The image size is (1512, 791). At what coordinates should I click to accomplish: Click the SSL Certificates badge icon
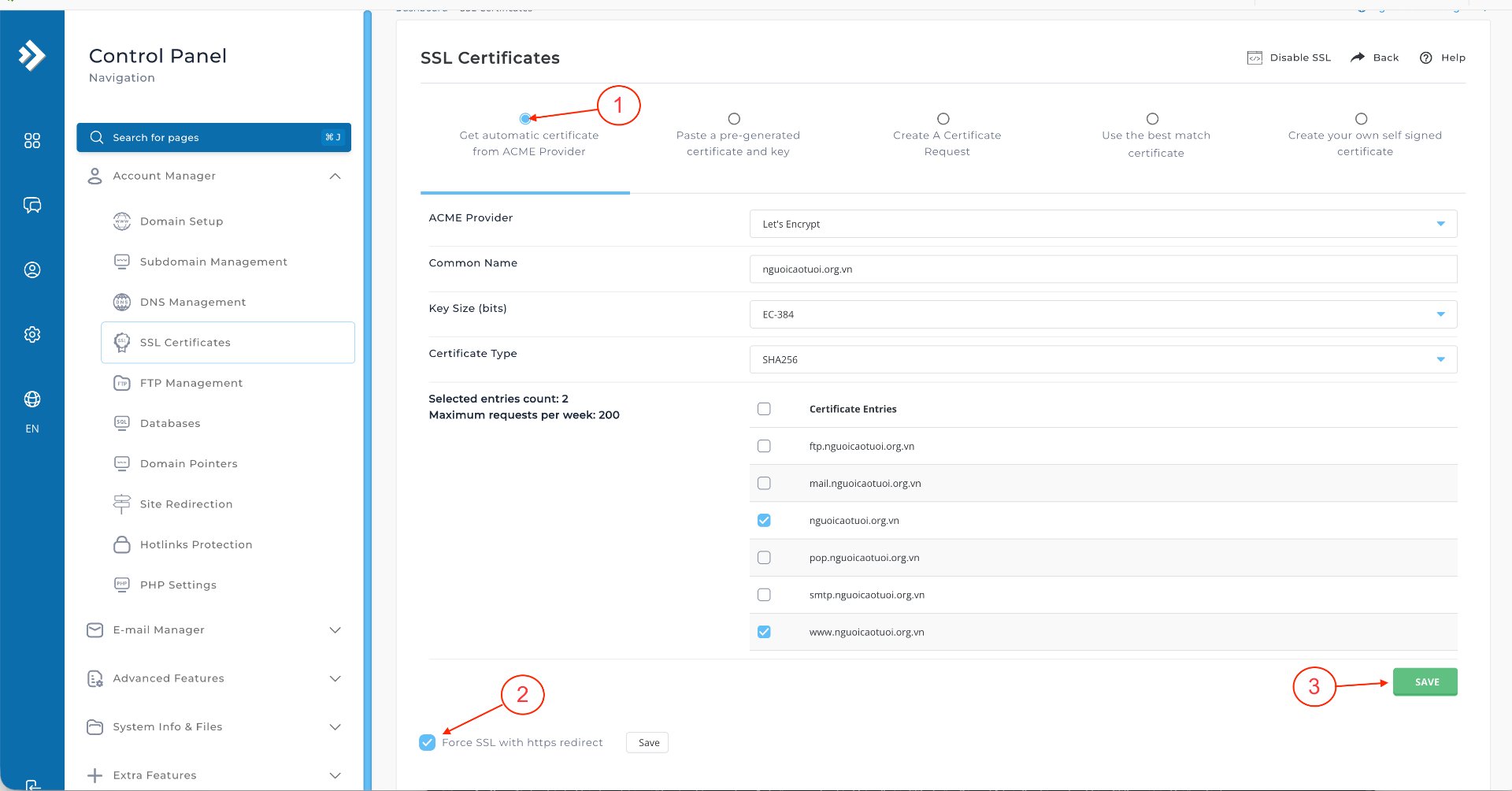(x=122, y=343)
